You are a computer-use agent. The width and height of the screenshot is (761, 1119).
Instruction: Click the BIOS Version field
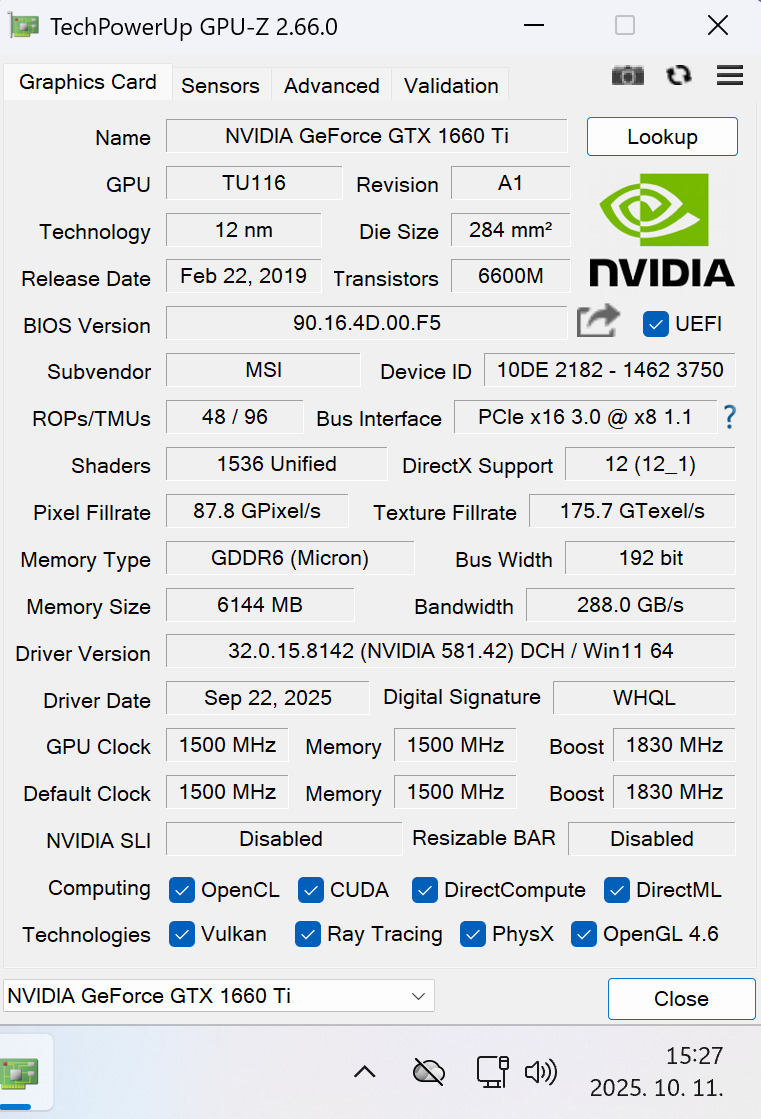click(x=366, y=323)
